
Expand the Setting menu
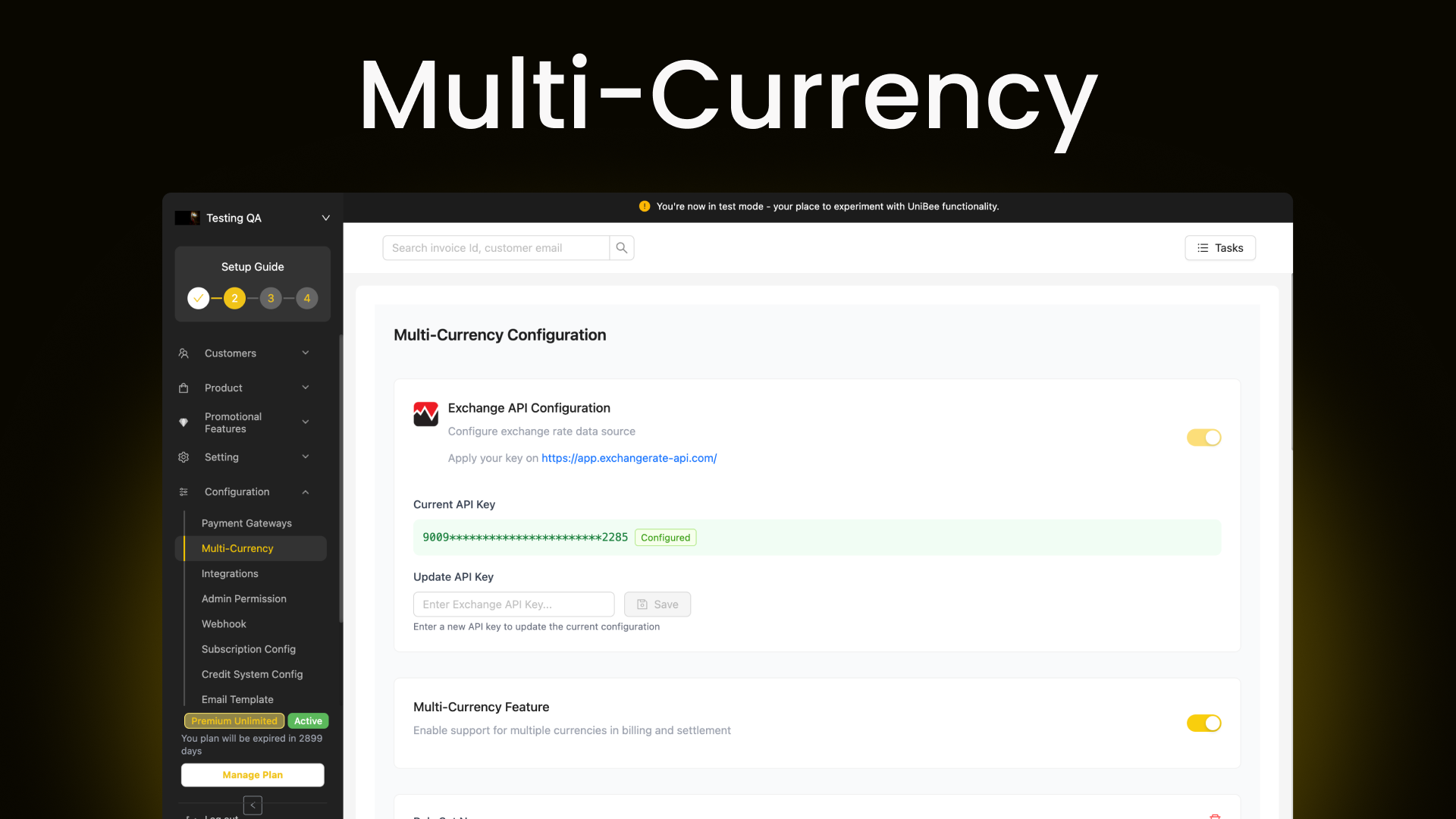[306, 457]
